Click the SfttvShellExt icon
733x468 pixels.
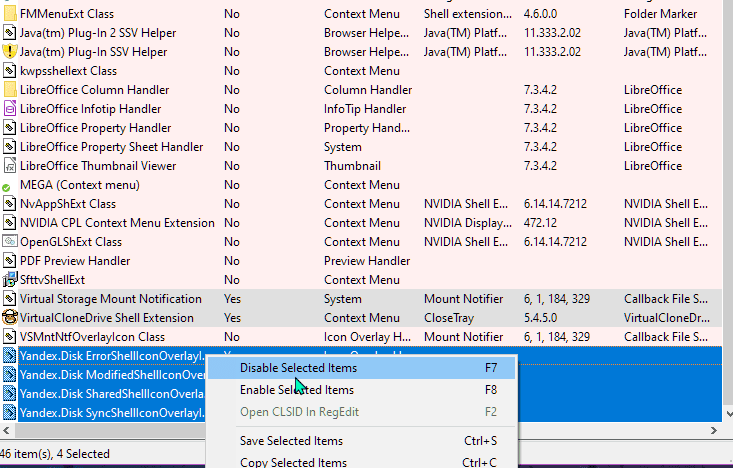9,280
